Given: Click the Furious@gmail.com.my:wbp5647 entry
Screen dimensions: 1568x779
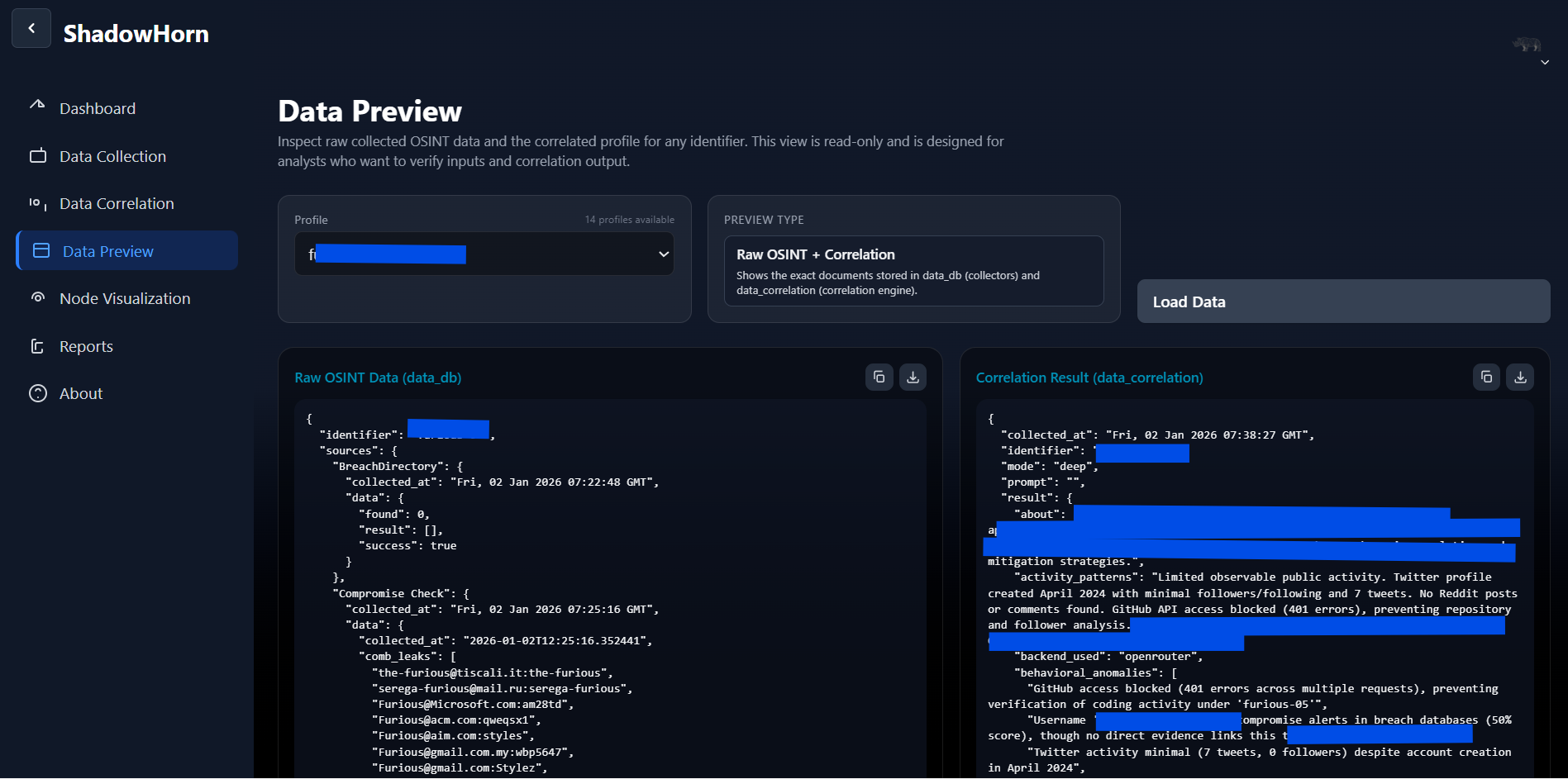Looking at the screenshot, I should [x=472, y=753].
